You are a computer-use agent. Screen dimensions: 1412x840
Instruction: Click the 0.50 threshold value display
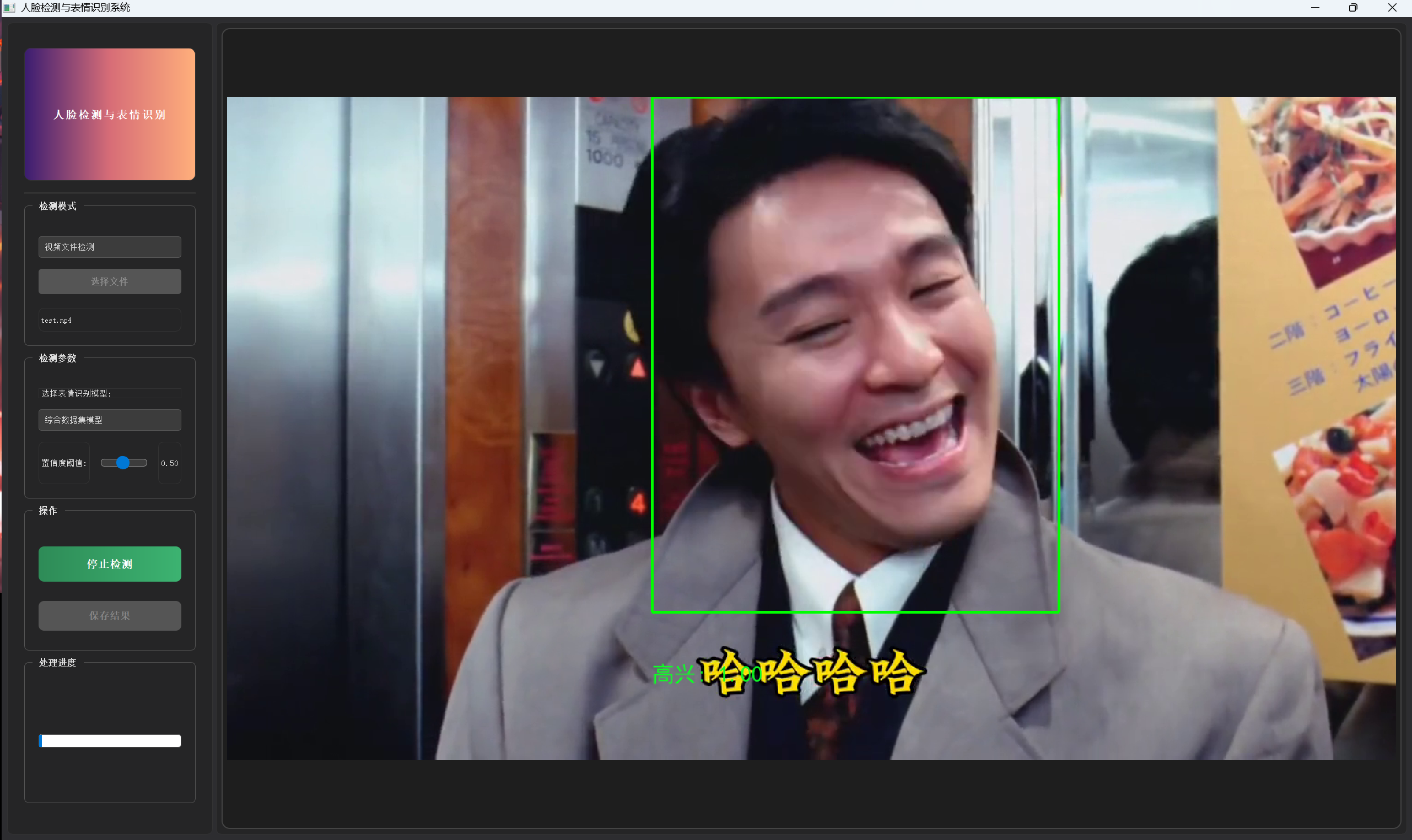[169, 463]
